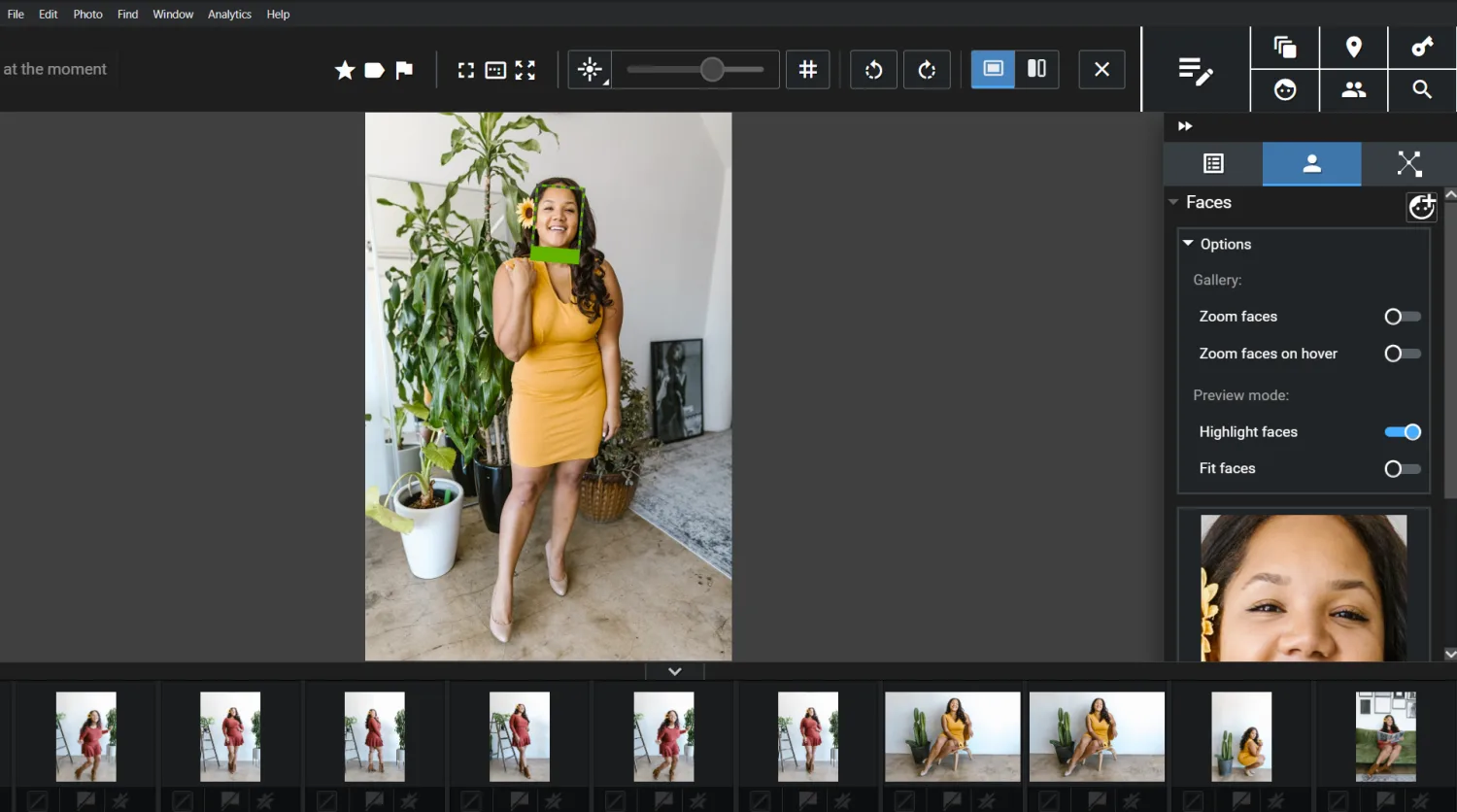
Task: Enable the Zoom faces toggle
Action: tap(1402, 317)
